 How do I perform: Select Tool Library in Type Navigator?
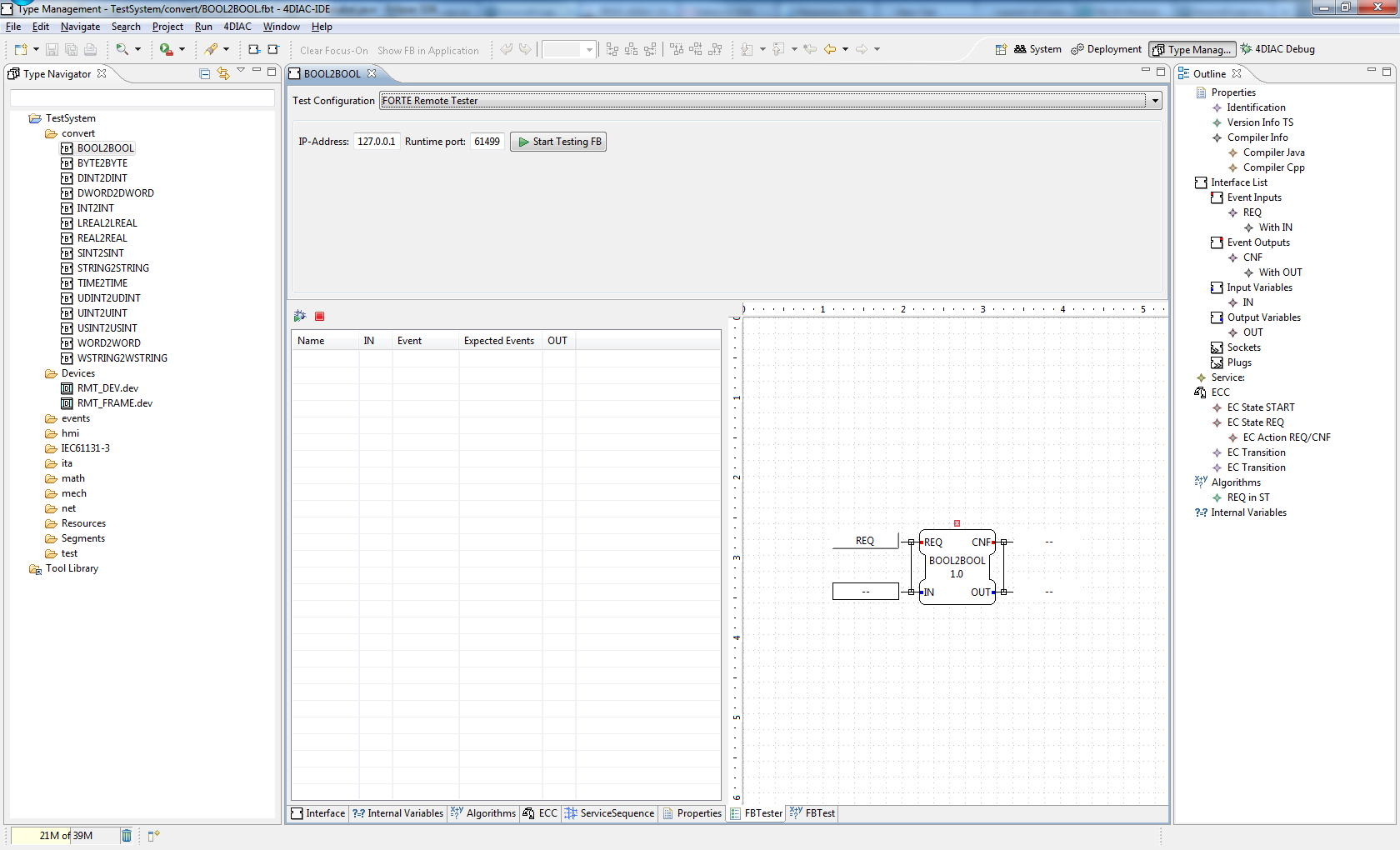(x=72, y=568)
